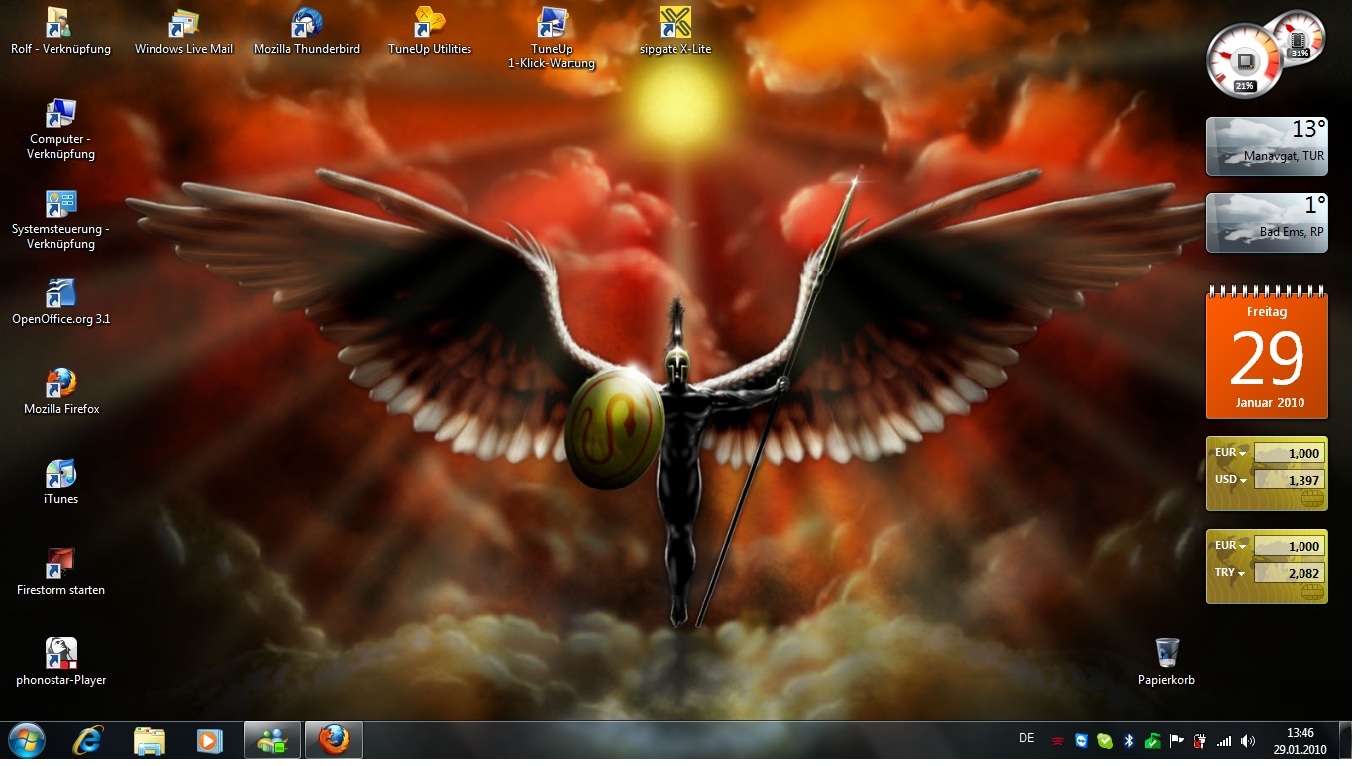Select the Mozilla Thunderbird desktop icon
Screen dimensions: 1365x766
point(307,30)
